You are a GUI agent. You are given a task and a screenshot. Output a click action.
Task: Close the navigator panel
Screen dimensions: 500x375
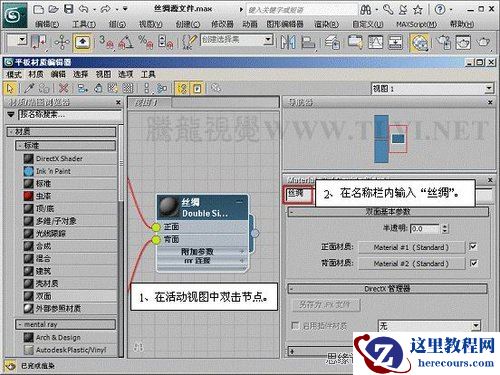click(x=490, y=102)
